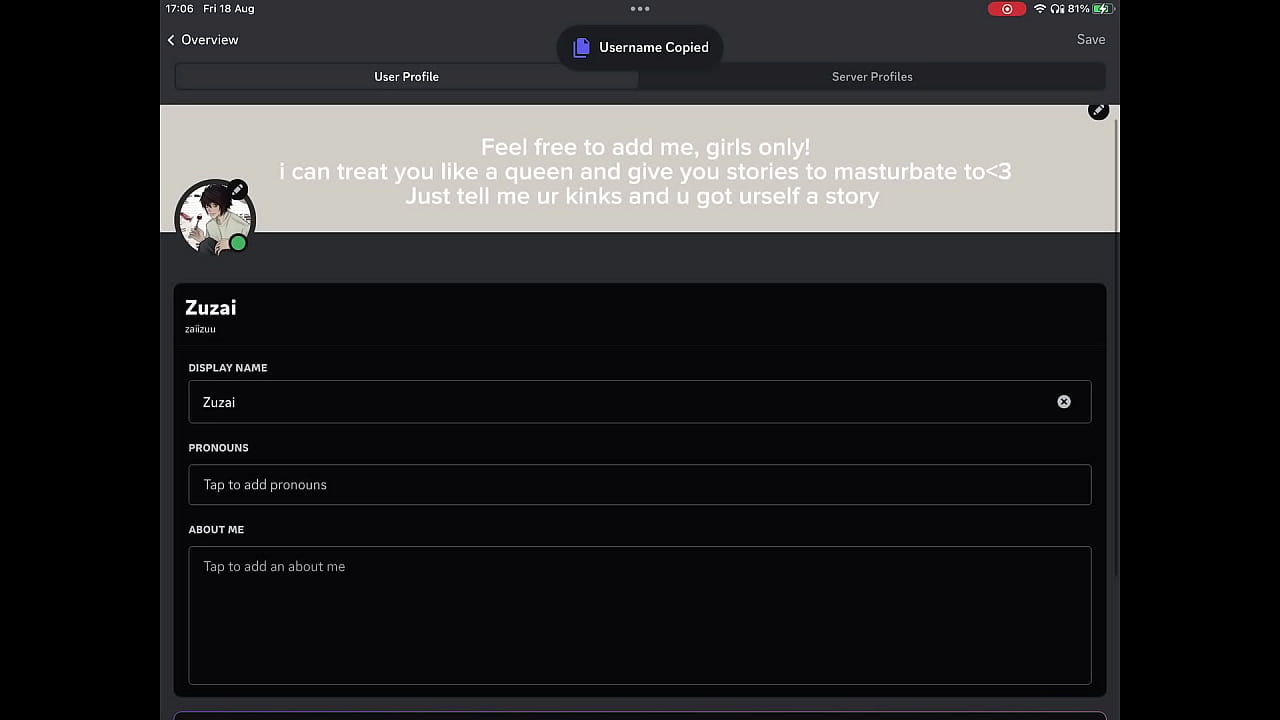Tap the green online status indicator
This screenshot has height=720, width=1280.
238,243
